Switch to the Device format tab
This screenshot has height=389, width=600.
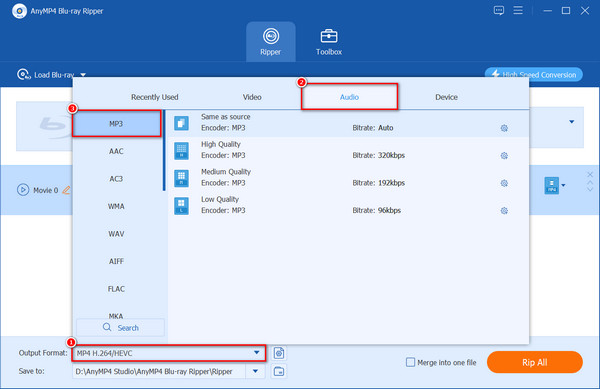[x=446, y=97]
